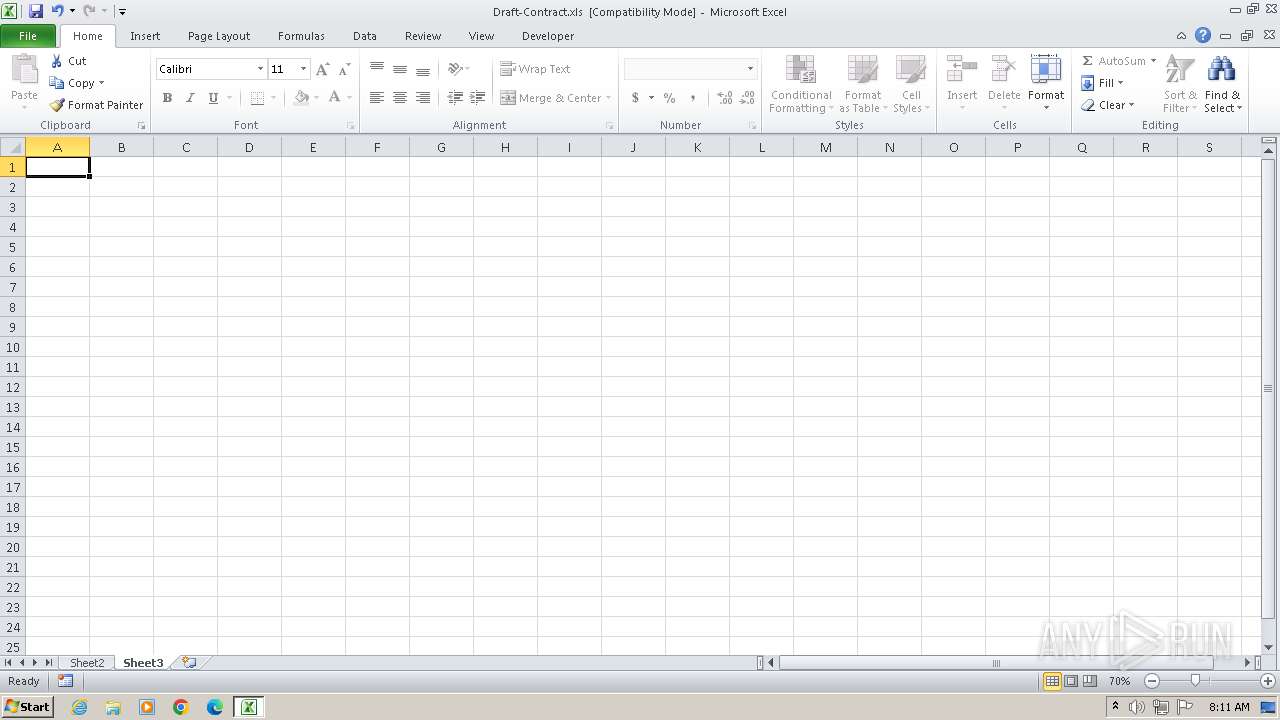Click the Format cells button
The height and width of the screenshot is (720, 1280).
[1046, 84]
